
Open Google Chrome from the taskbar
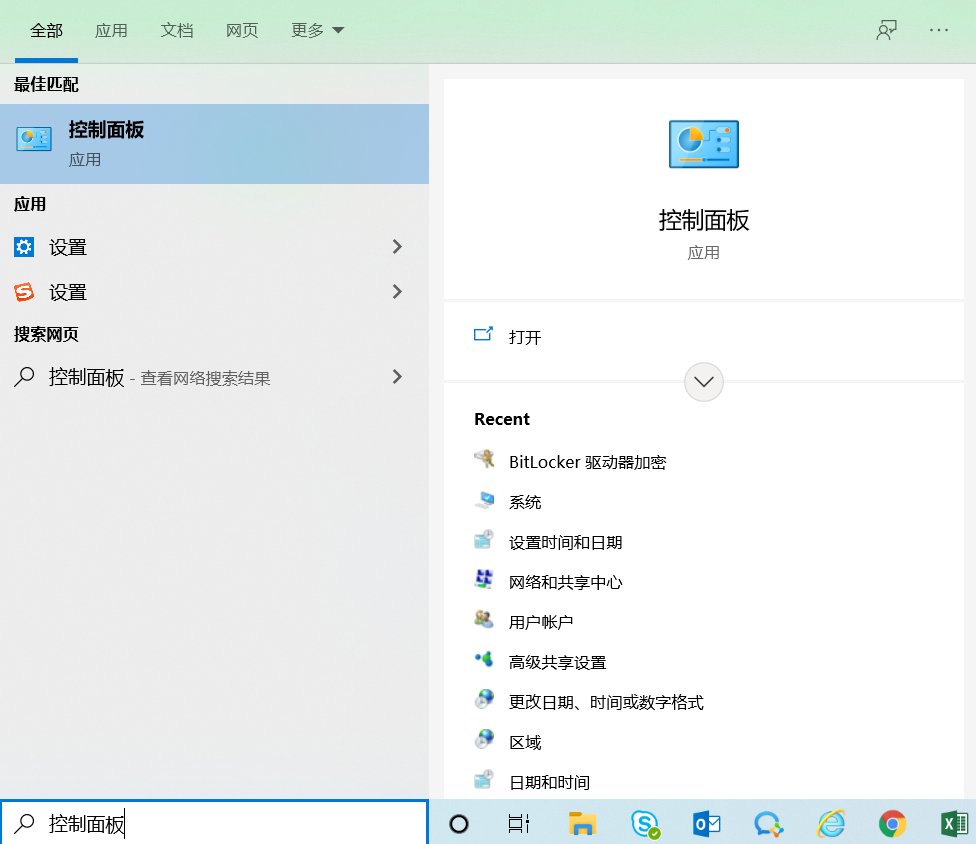(x=892, y=824)
